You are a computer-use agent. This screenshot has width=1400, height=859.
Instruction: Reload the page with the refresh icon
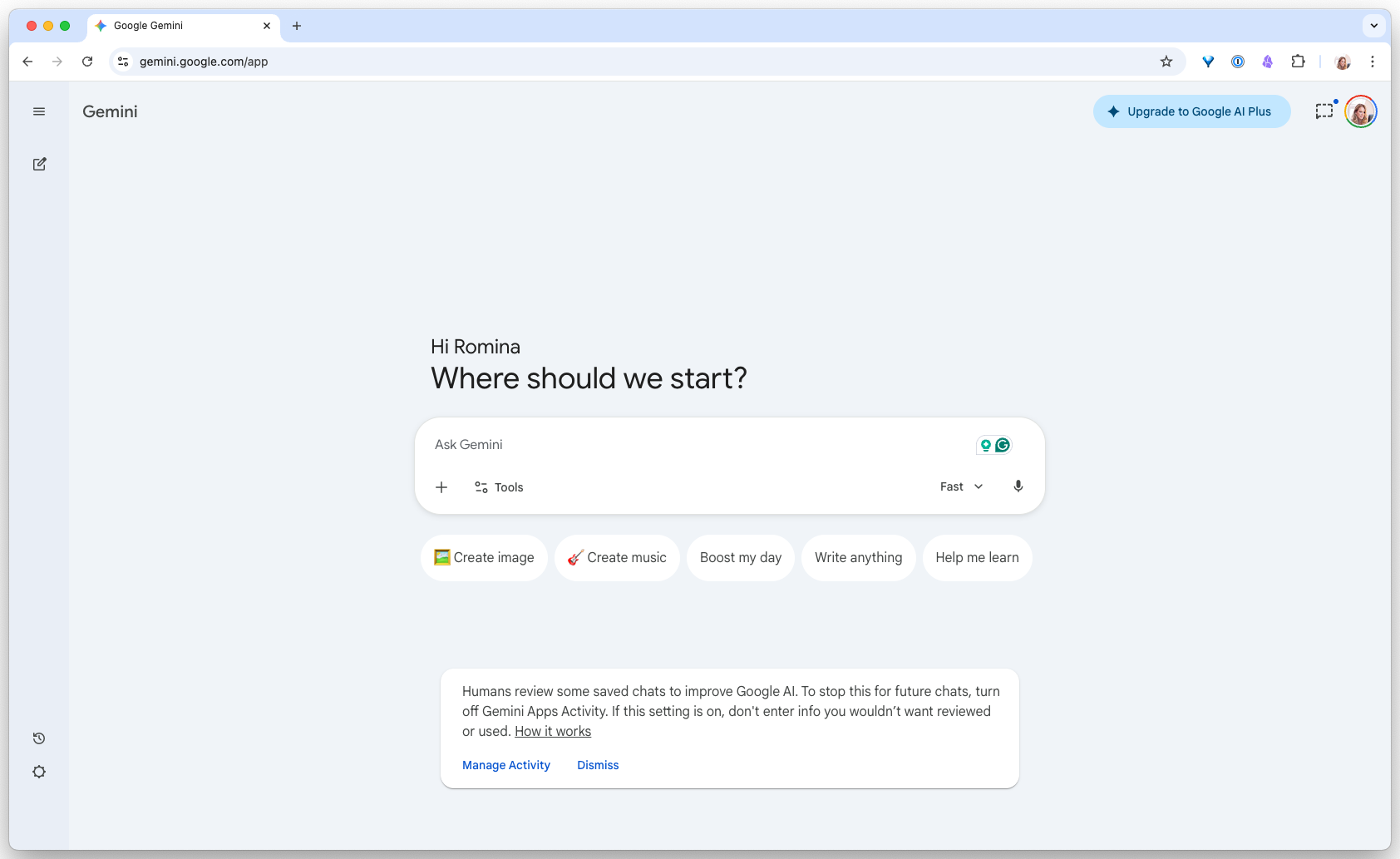coord(87,62)
